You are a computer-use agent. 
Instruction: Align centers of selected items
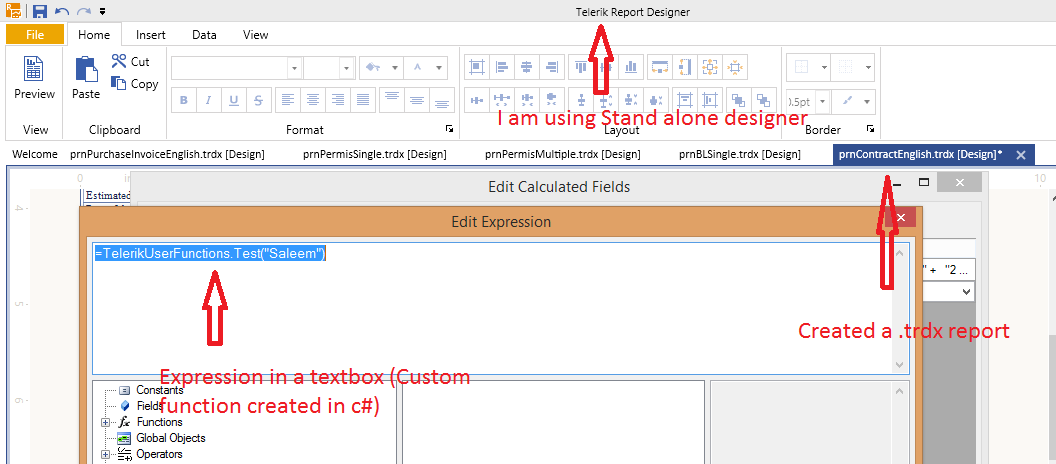click(x=527, y=66)
